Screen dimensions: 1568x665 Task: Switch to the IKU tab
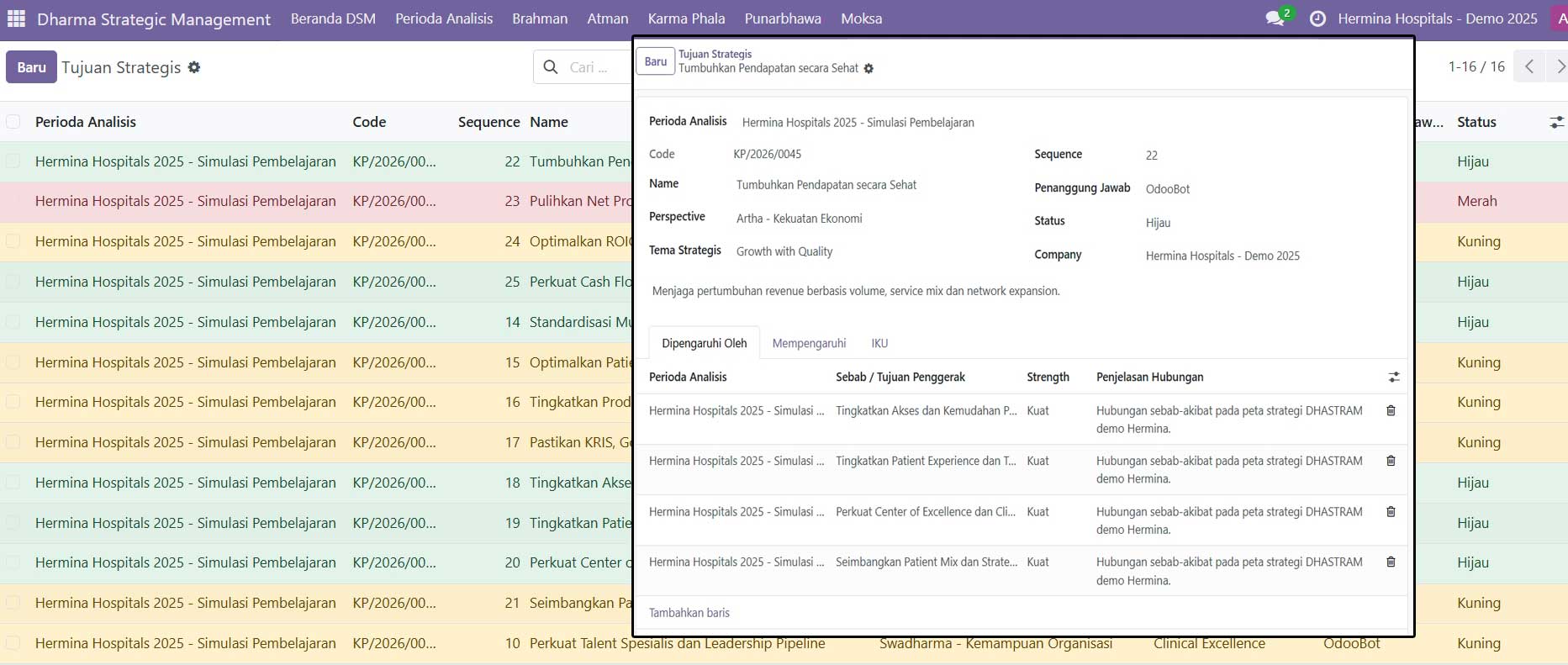click(x=879, y=343)
